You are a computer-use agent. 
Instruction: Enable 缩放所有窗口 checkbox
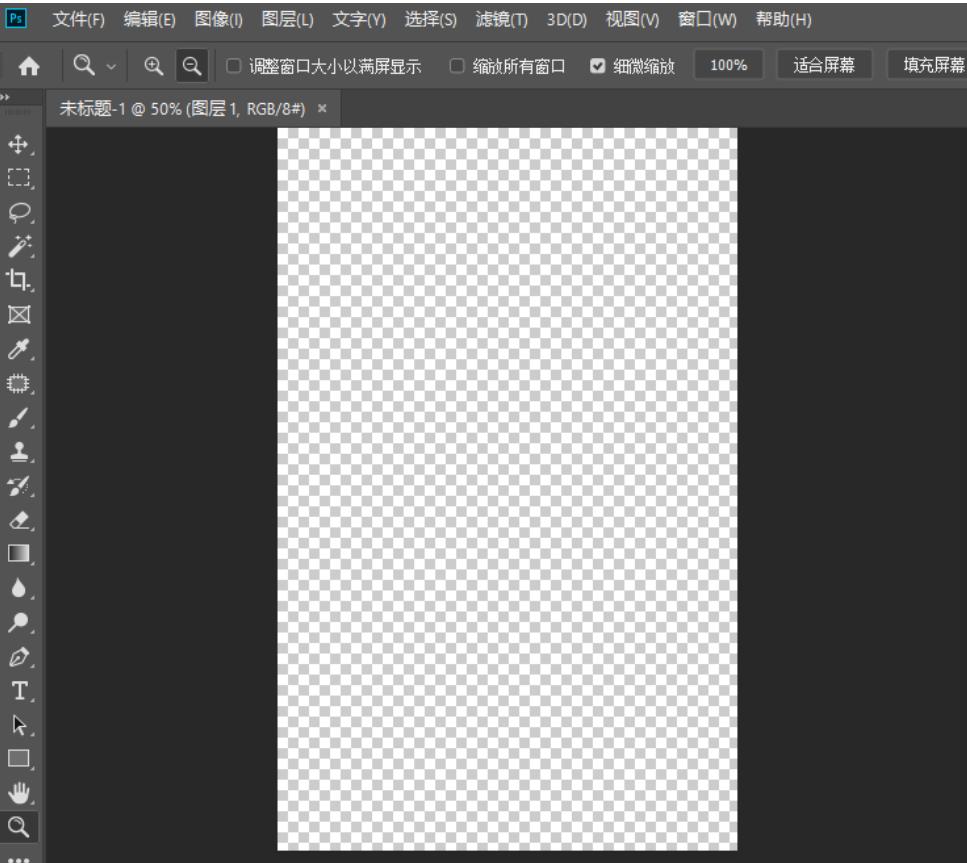coord(456,66)
